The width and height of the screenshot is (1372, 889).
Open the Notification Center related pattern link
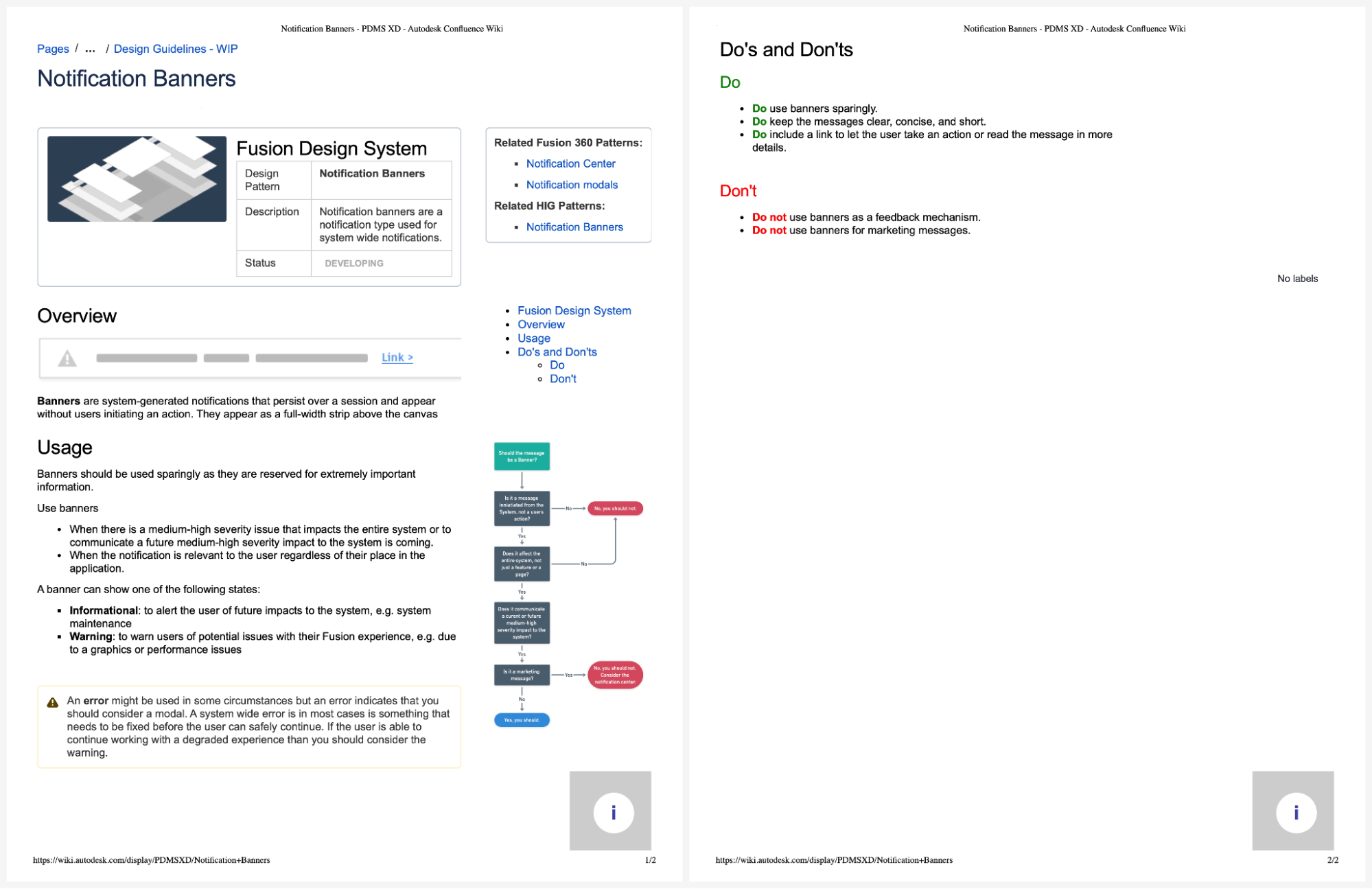[570, 163]
